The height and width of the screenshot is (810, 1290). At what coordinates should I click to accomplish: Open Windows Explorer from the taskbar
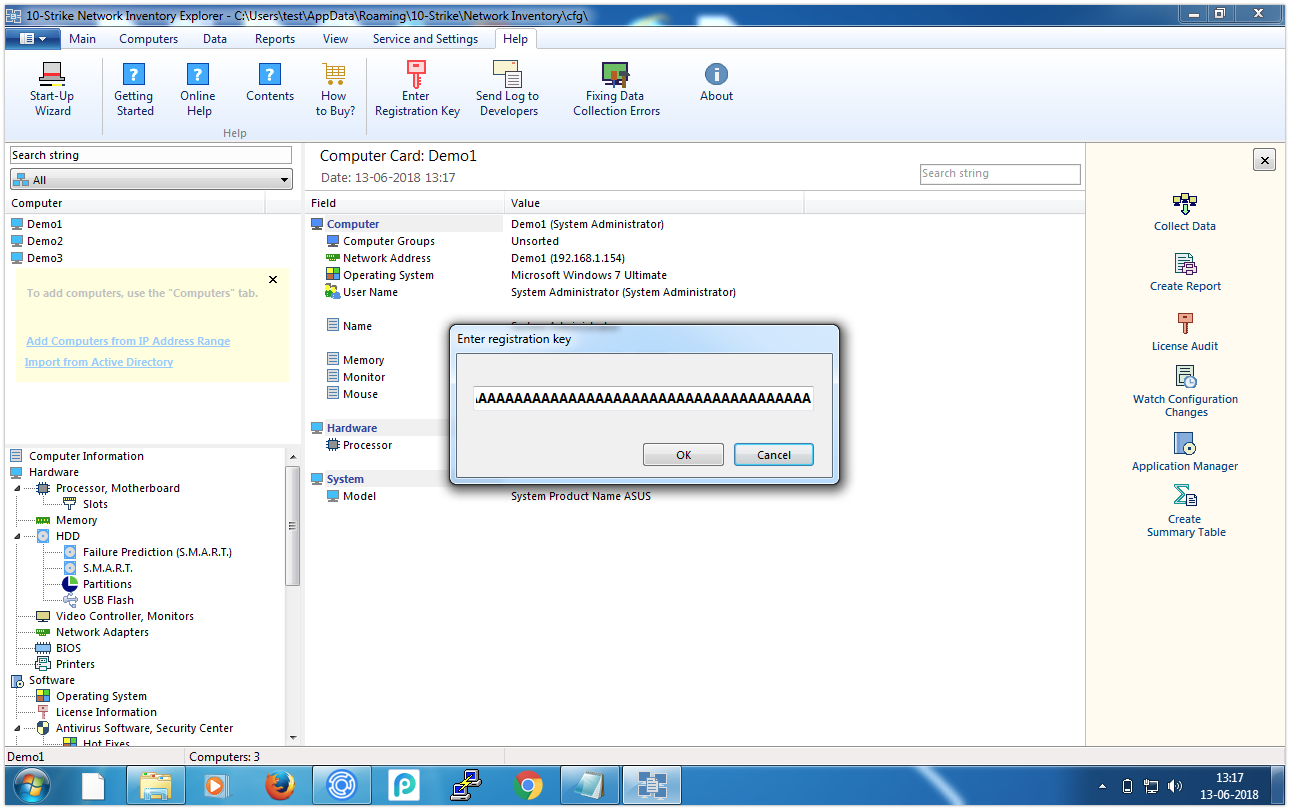click(x=156, y=787)
